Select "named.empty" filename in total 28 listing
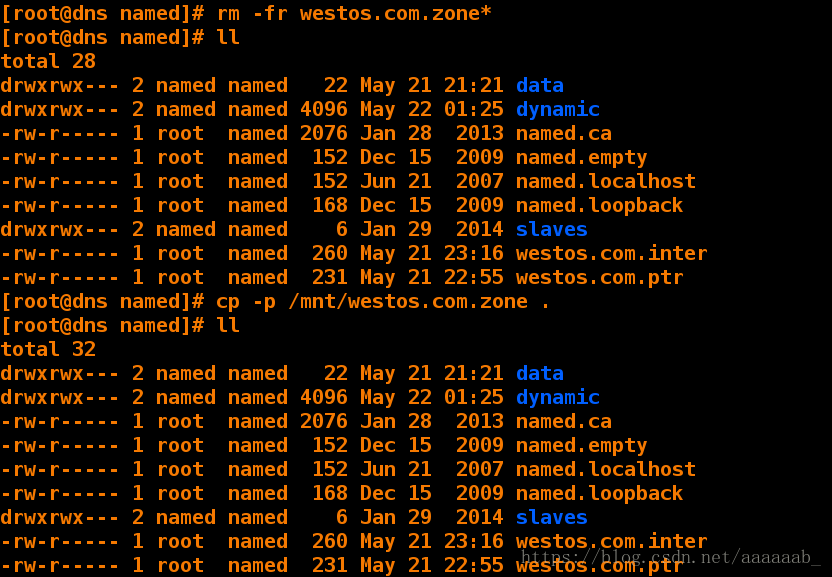This screenshot has width=832, height=577. tap(582, 158)
